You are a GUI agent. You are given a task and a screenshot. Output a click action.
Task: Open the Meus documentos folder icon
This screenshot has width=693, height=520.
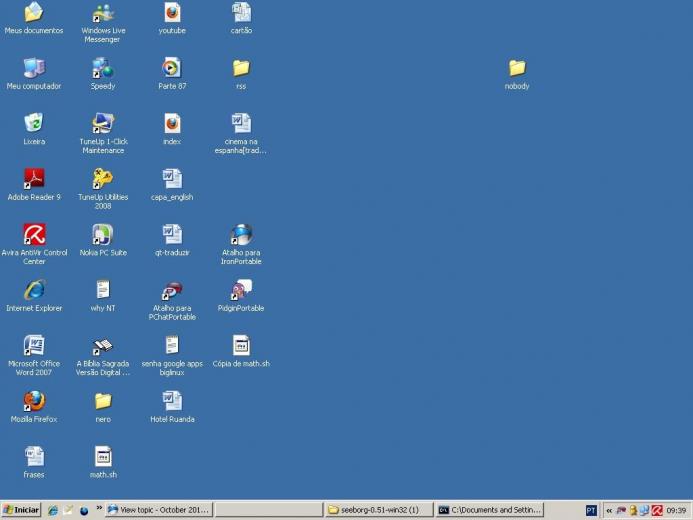click(34, 12)
